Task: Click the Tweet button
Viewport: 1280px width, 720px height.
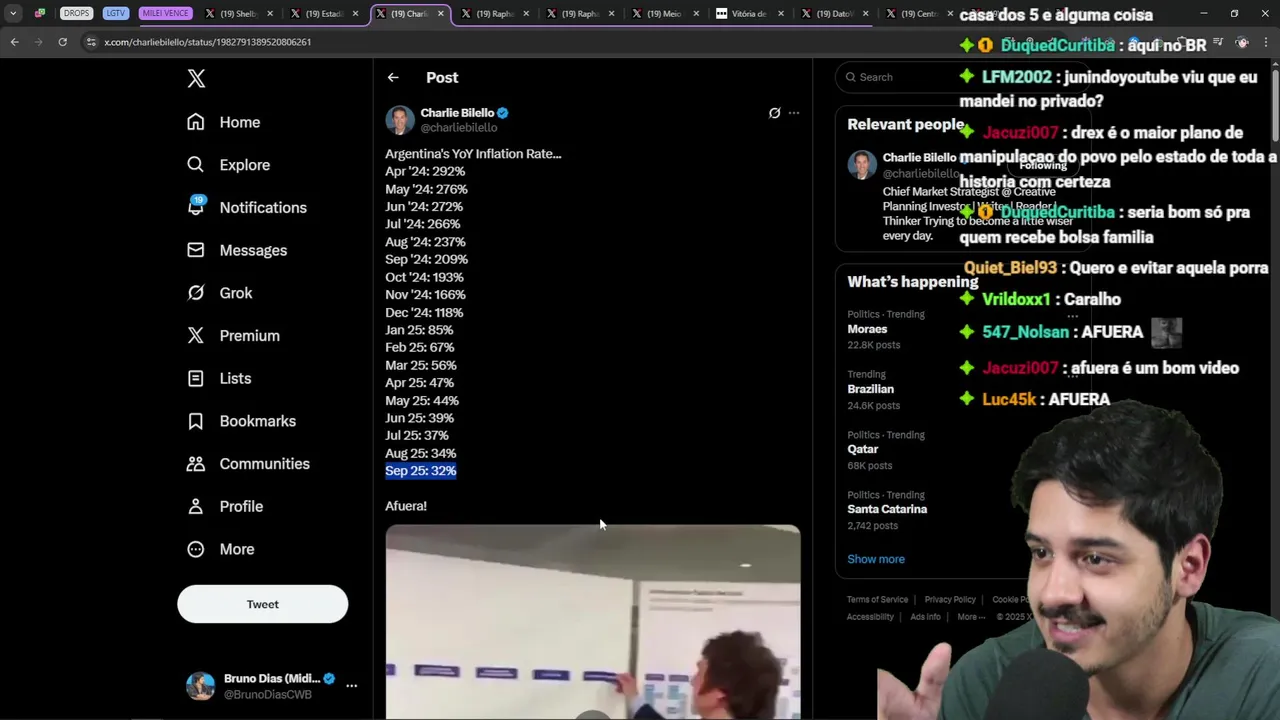Action: click(x=263, y=604)
